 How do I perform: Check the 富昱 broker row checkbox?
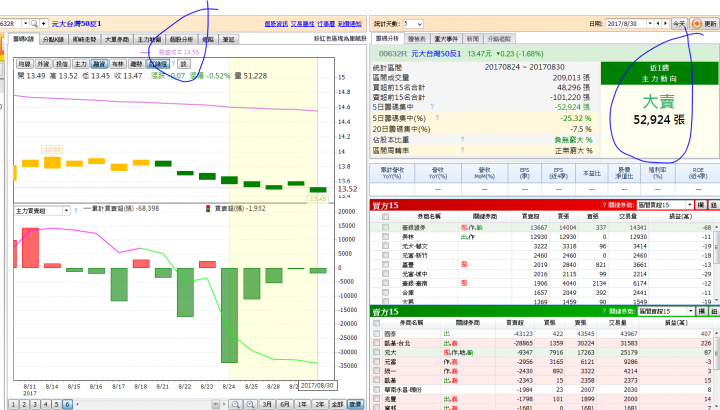pos(385,264)
